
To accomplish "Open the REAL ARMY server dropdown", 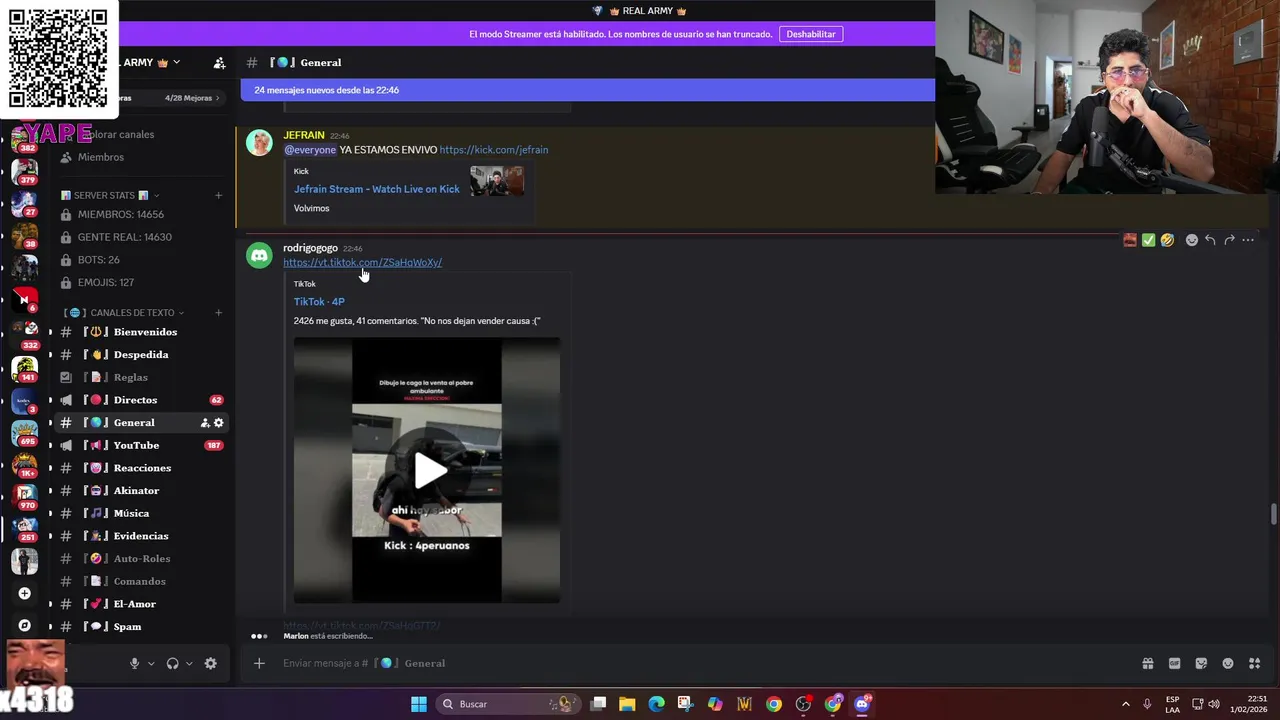I will [x=177, y=62].
